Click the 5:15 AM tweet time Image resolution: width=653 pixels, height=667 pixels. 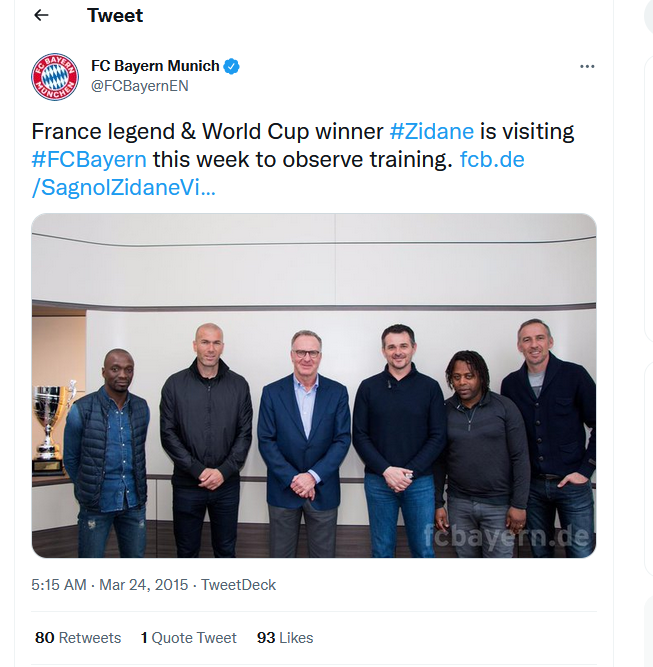[x=59, y=585]
